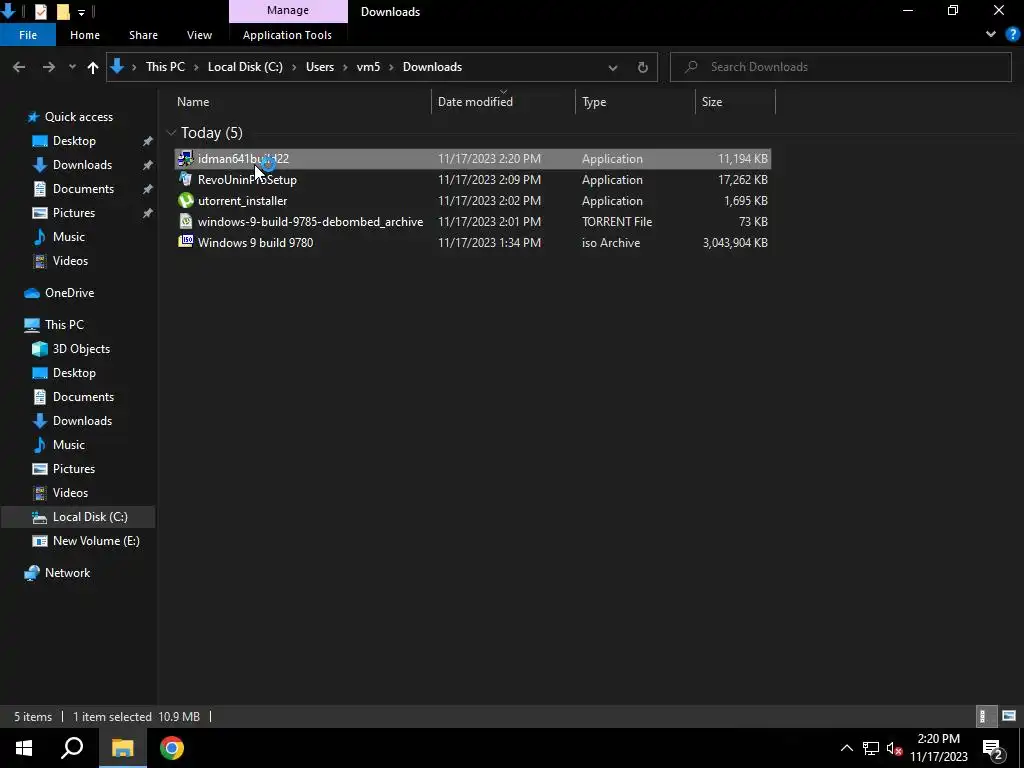The width and height of the screenshot is (1024, 768).
Task: Open the Application Tools tab
Action: pyautogui.click(x=287, y=35)
